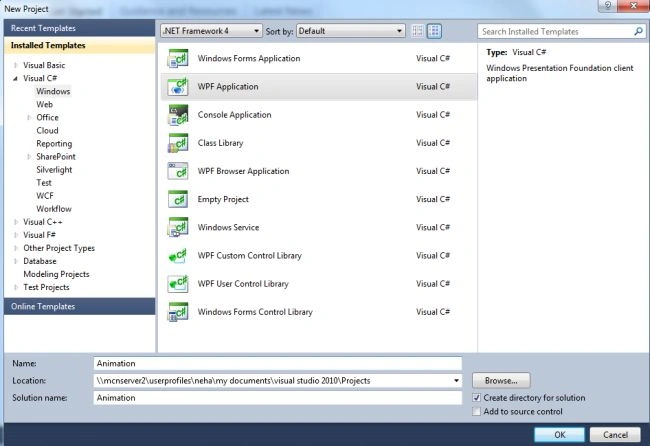Screen dimensions: 650x446
Task: Expand the Visual C++ tree node
Action: [x=16, y=222]
